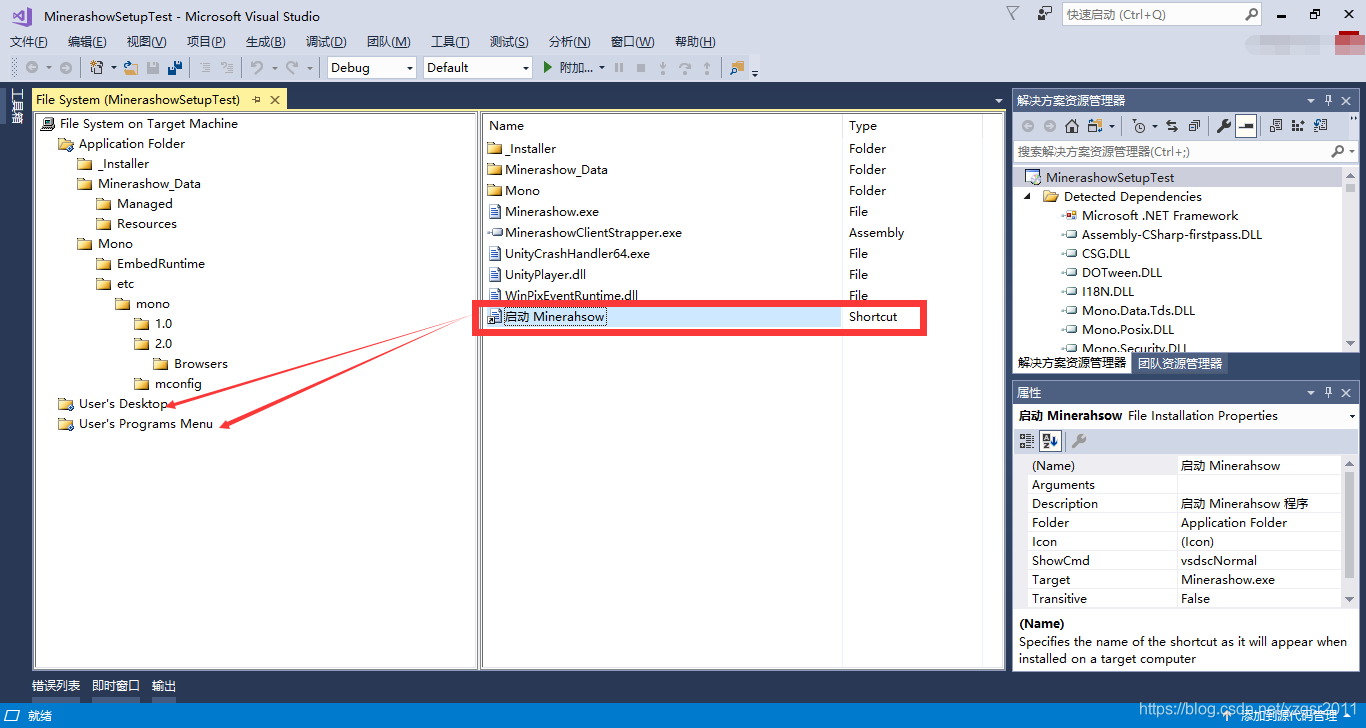This screenshot has height=728, width=1366.
Task: Pin the Solution Explorer panel
Action: tap(1329, 100)
